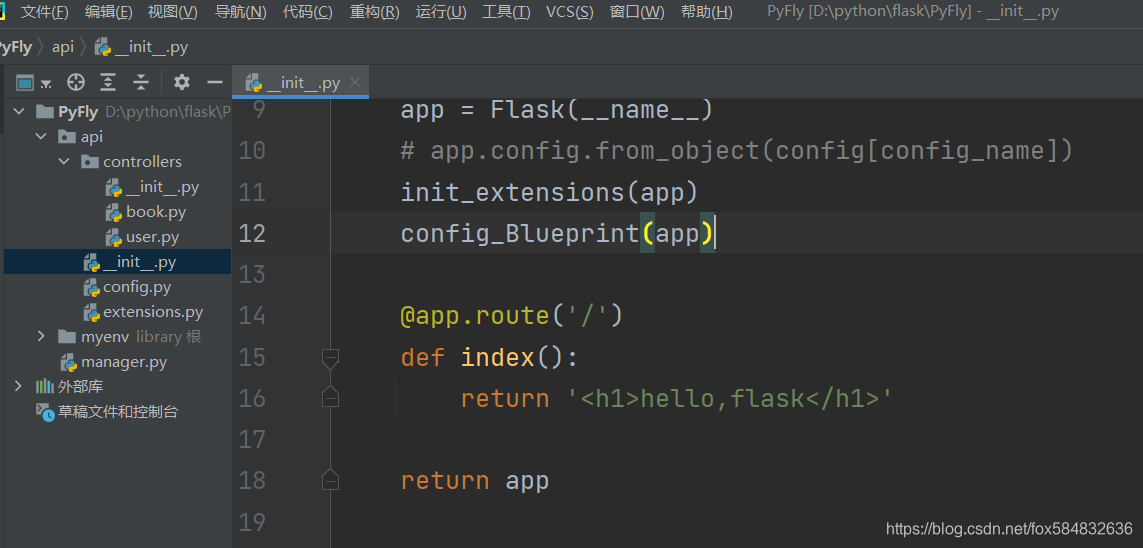Click the collapse all icon in project toolbar
Screen dimensions: 1143x548
[x=141, y=82]
